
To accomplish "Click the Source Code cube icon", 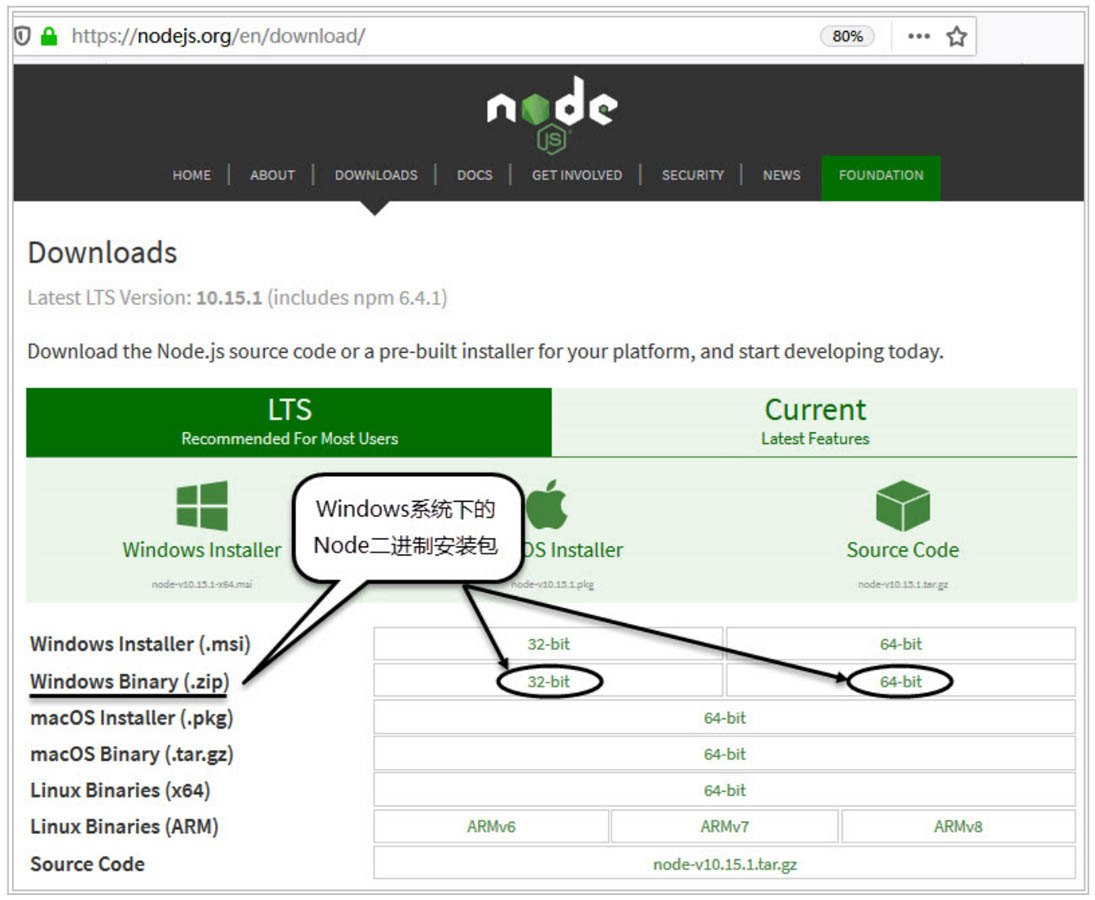I will point(902,506).
